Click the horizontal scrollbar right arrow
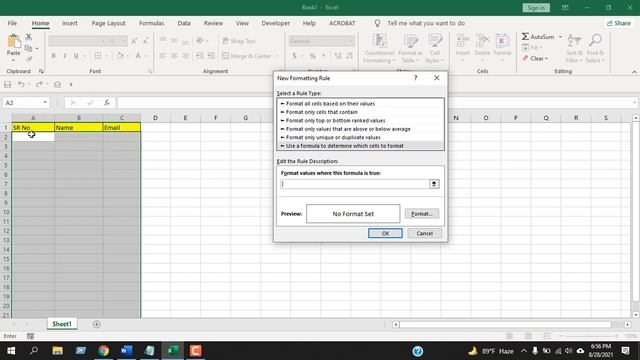 [x=628, y=324]
